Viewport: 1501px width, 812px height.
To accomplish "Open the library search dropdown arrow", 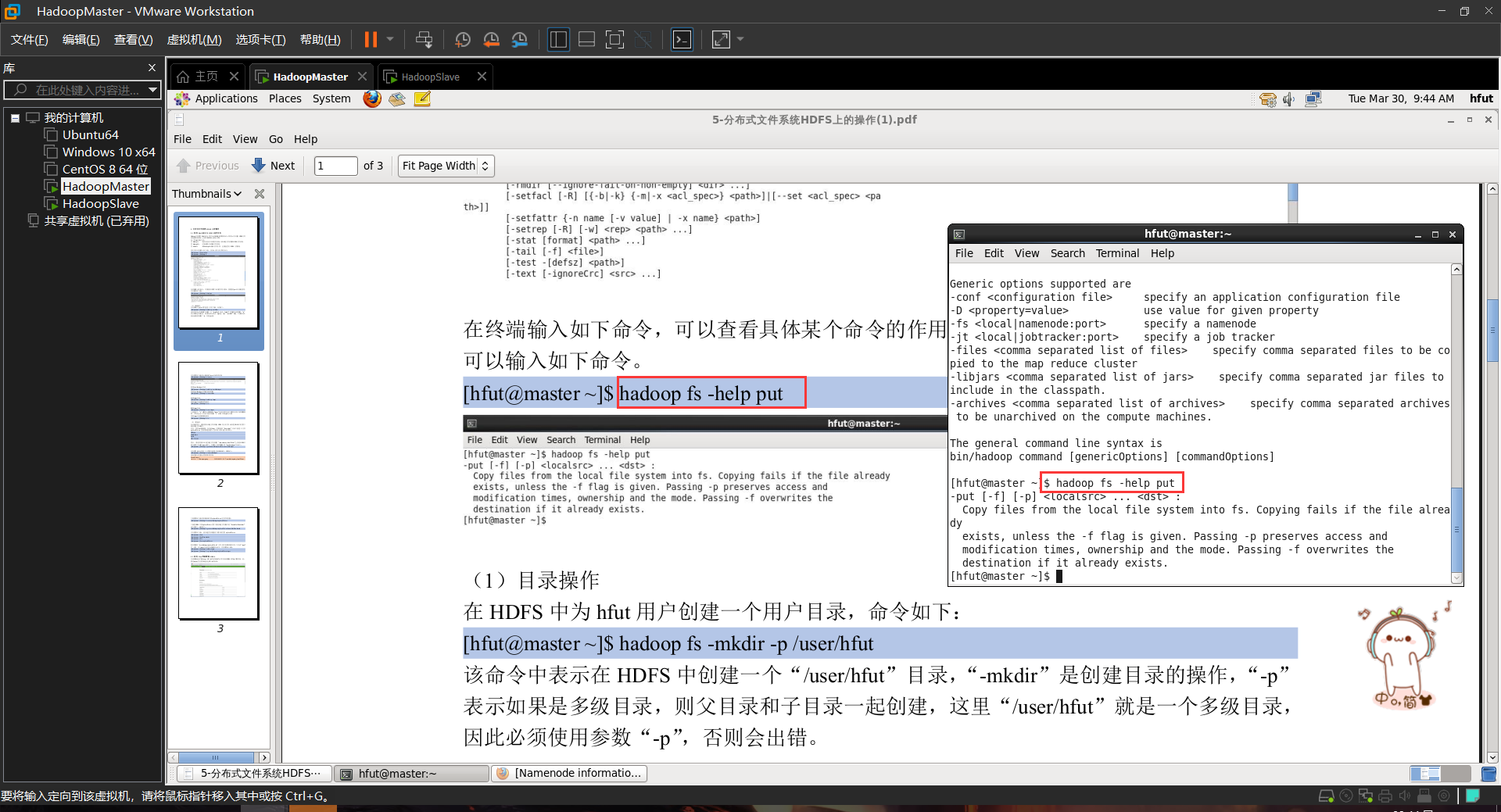I will tap(153, 90).
